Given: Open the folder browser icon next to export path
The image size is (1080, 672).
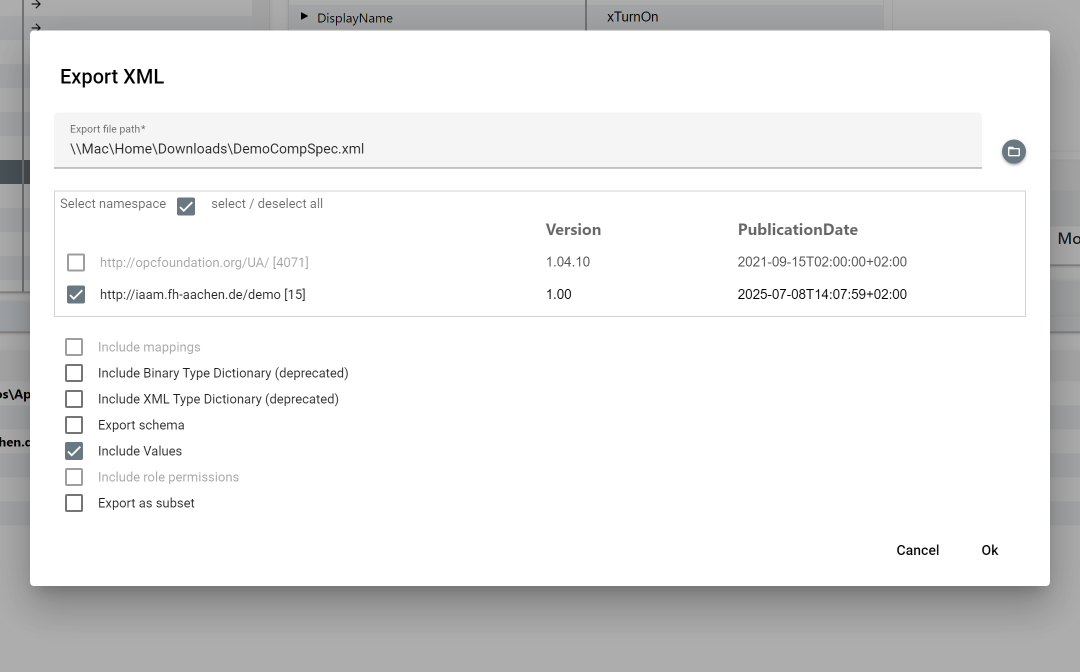Looking at the screenshot, I should pos(1013,152).
